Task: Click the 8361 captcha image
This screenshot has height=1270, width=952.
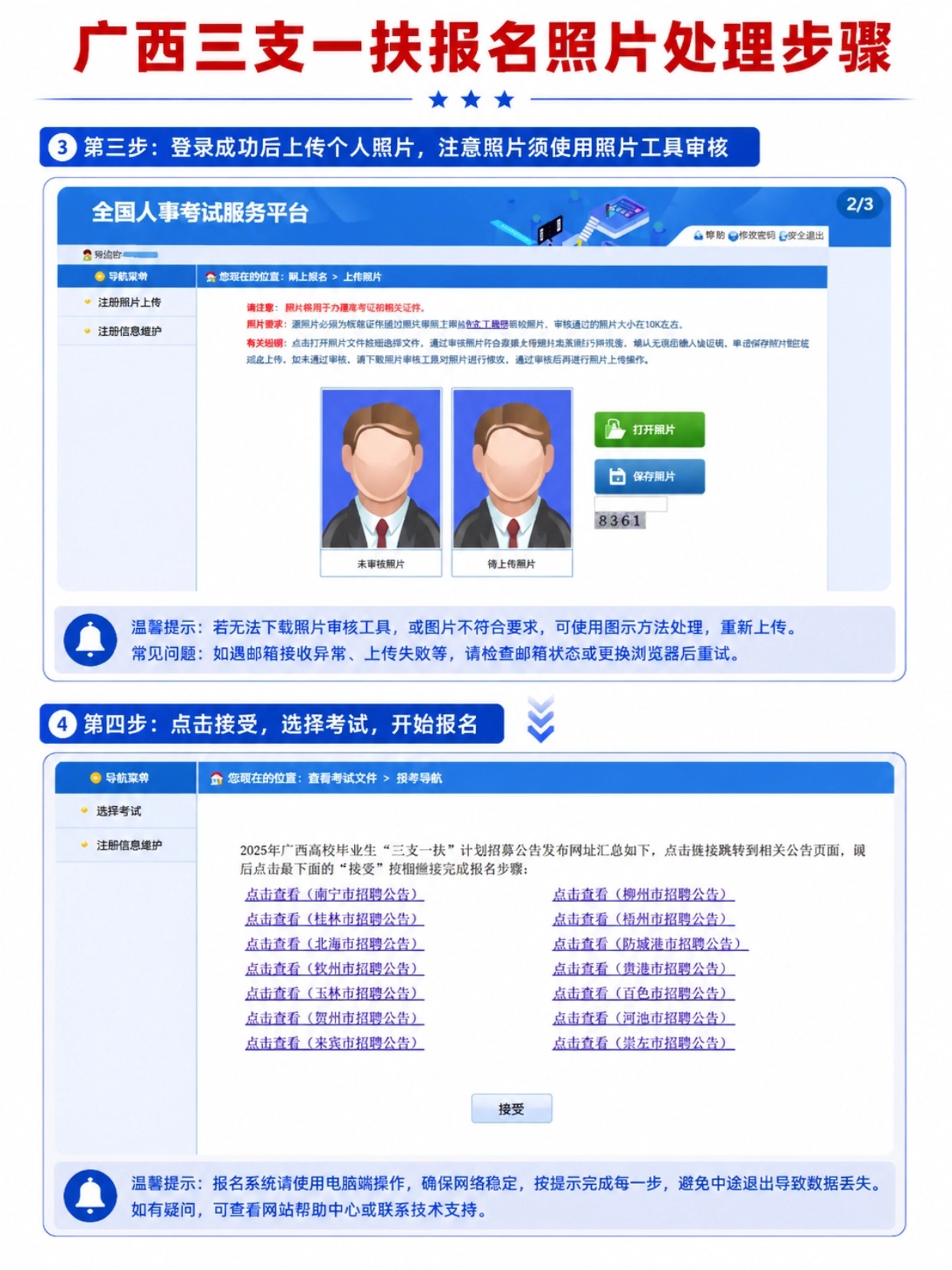Action: [x=619, y=521]
